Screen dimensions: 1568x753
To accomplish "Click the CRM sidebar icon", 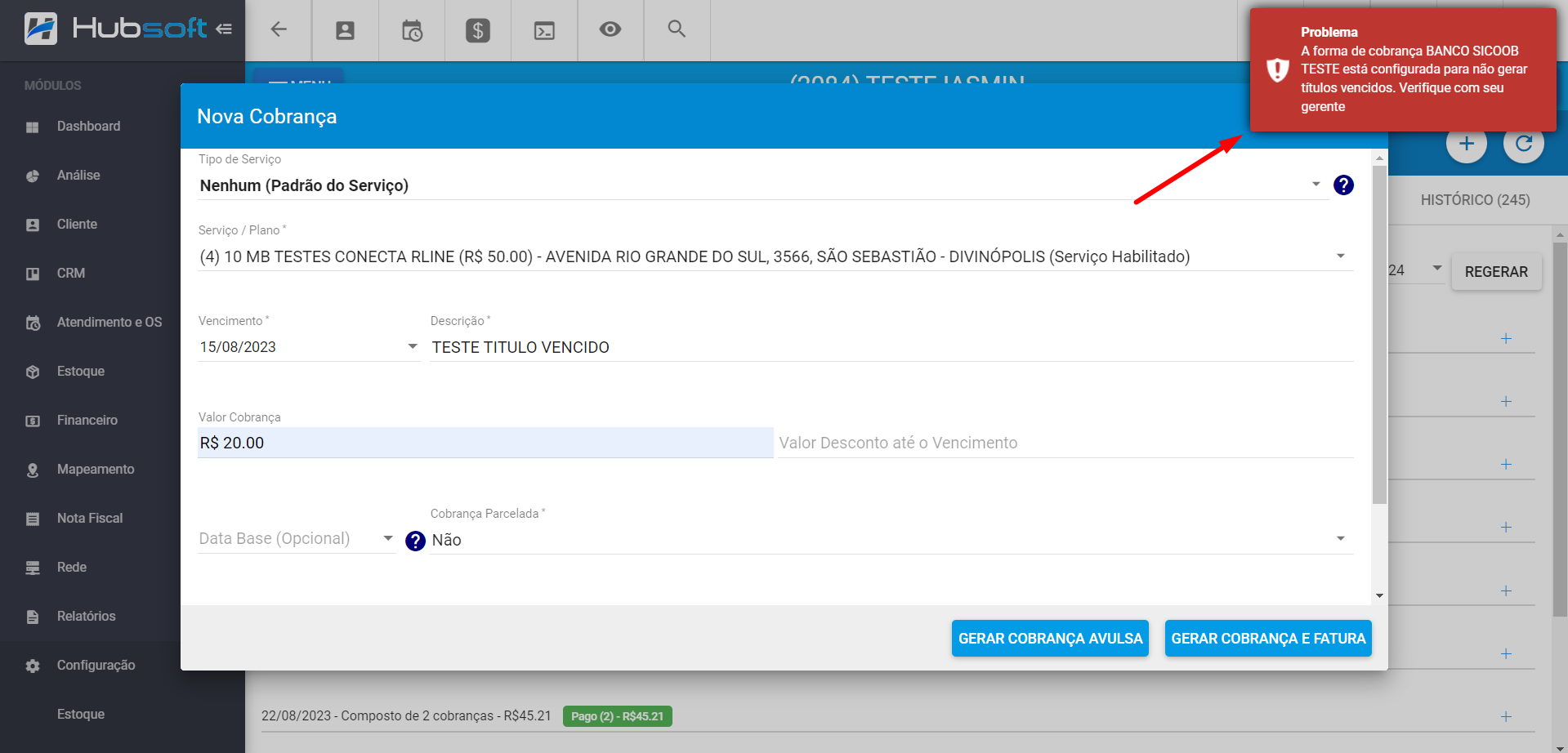I will (33, 274).
